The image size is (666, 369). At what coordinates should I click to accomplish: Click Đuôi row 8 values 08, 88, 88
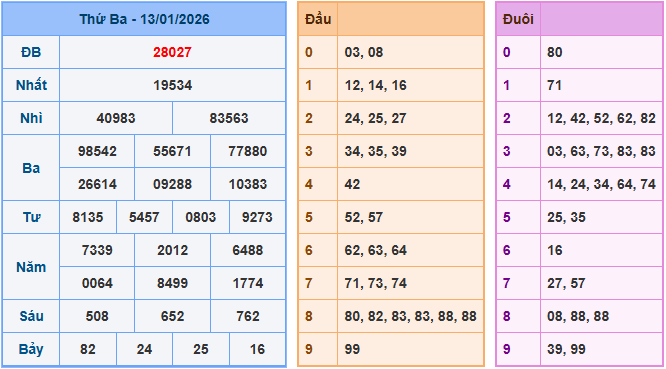click(x=578, y=316)
